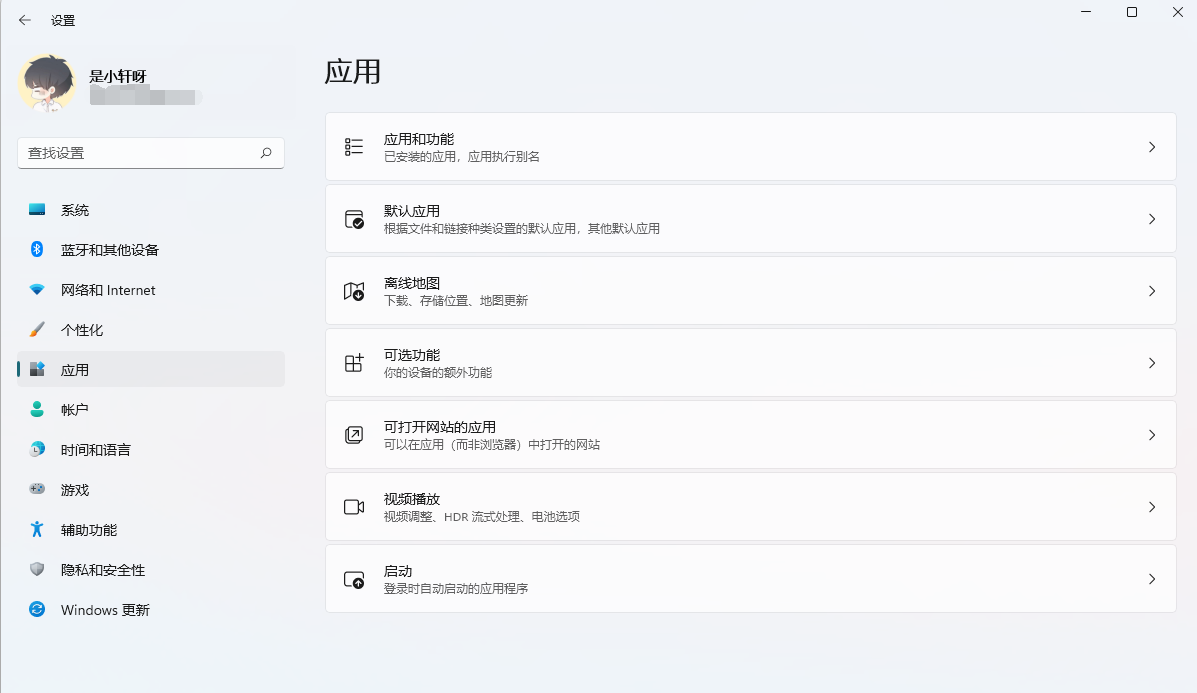Go to 辅助功能 settings

(x=150, y=530)
